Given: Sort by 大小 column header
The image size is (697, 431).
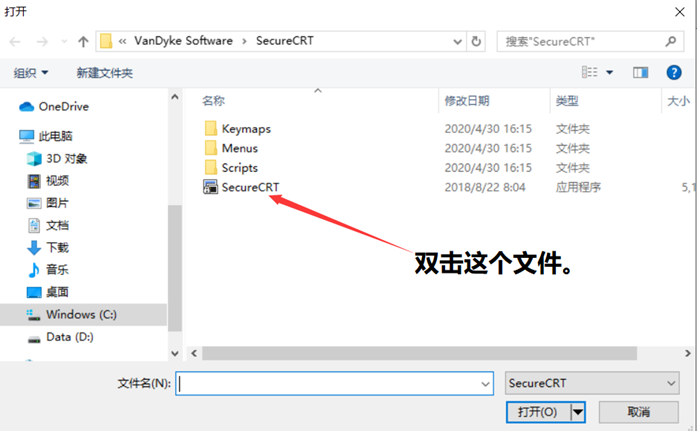Looking at the screenshot, I should (x=678, y=101).
